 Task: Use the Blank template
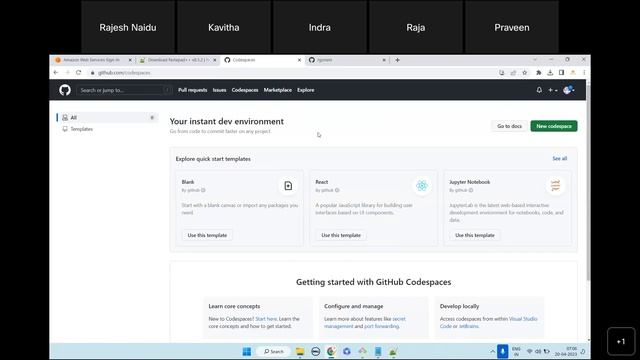coord(207,235)
